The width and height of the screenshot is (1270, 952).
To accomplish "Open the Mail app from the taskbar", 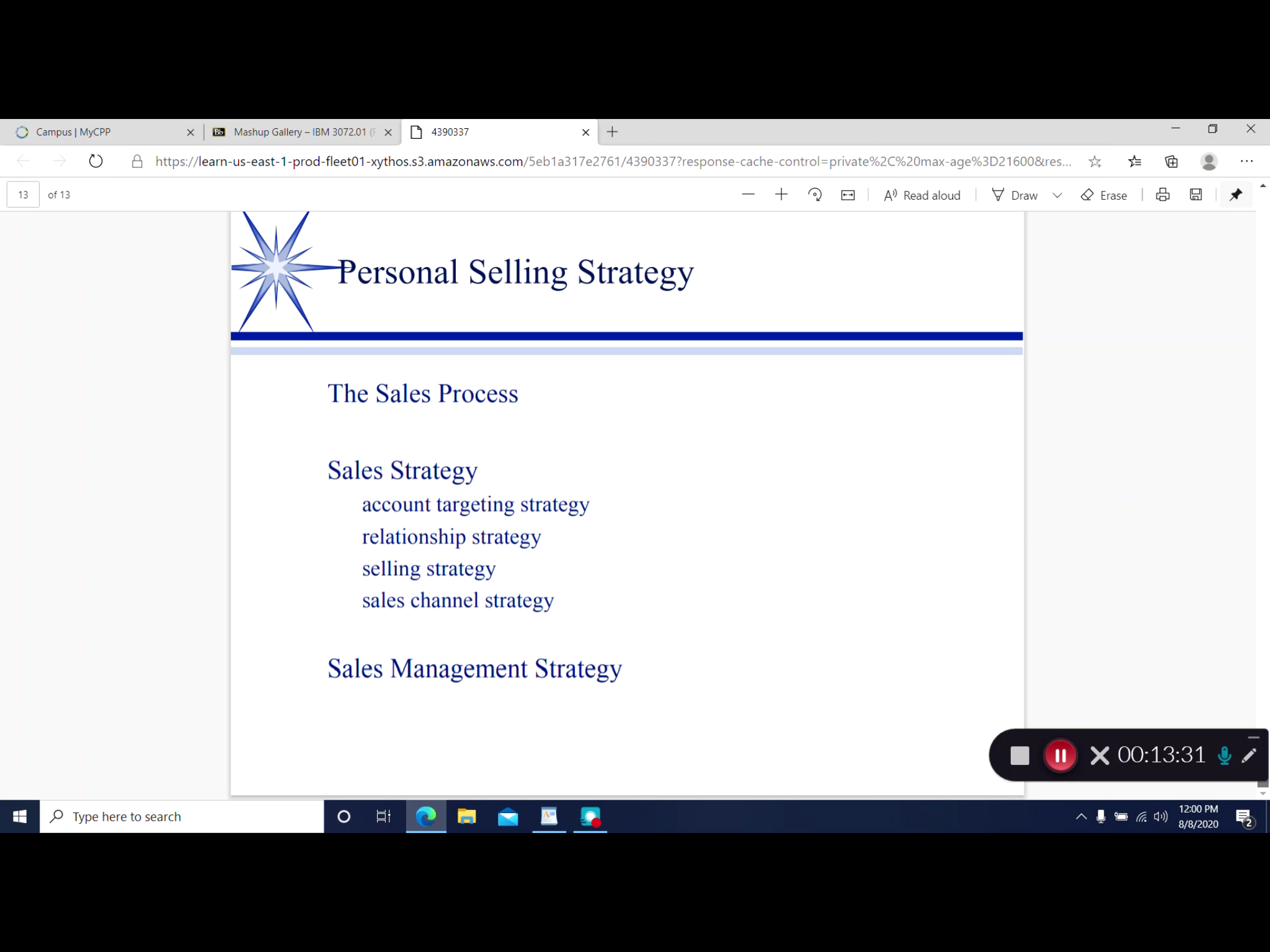I will 508,817.
